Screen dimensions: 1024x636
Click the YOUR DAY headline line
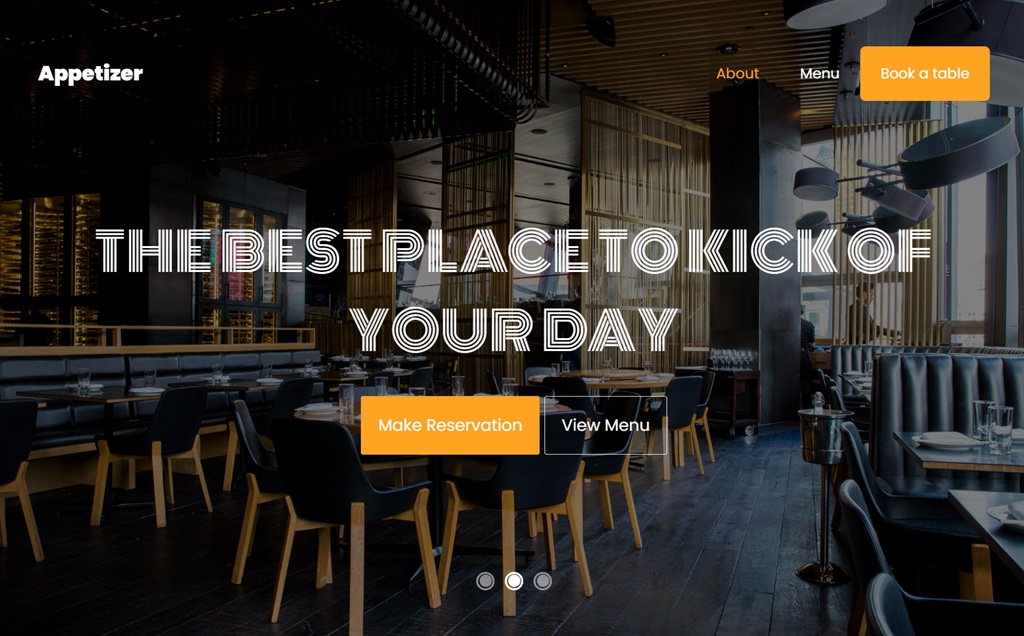(513, 329)
